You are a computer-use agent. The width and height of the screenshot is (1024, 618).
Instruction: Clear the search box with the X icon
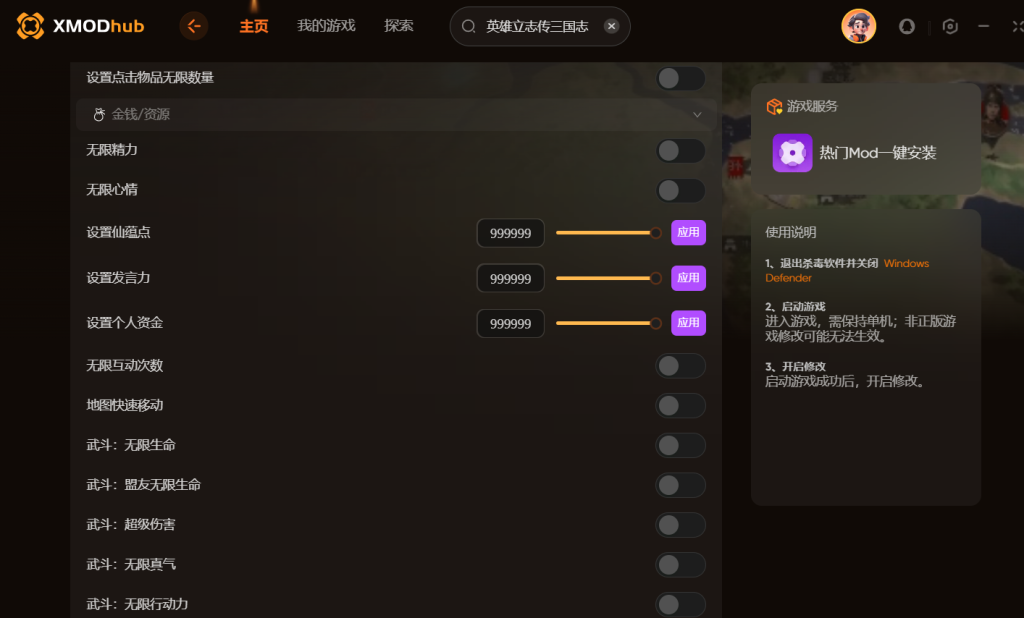(611, 26)
